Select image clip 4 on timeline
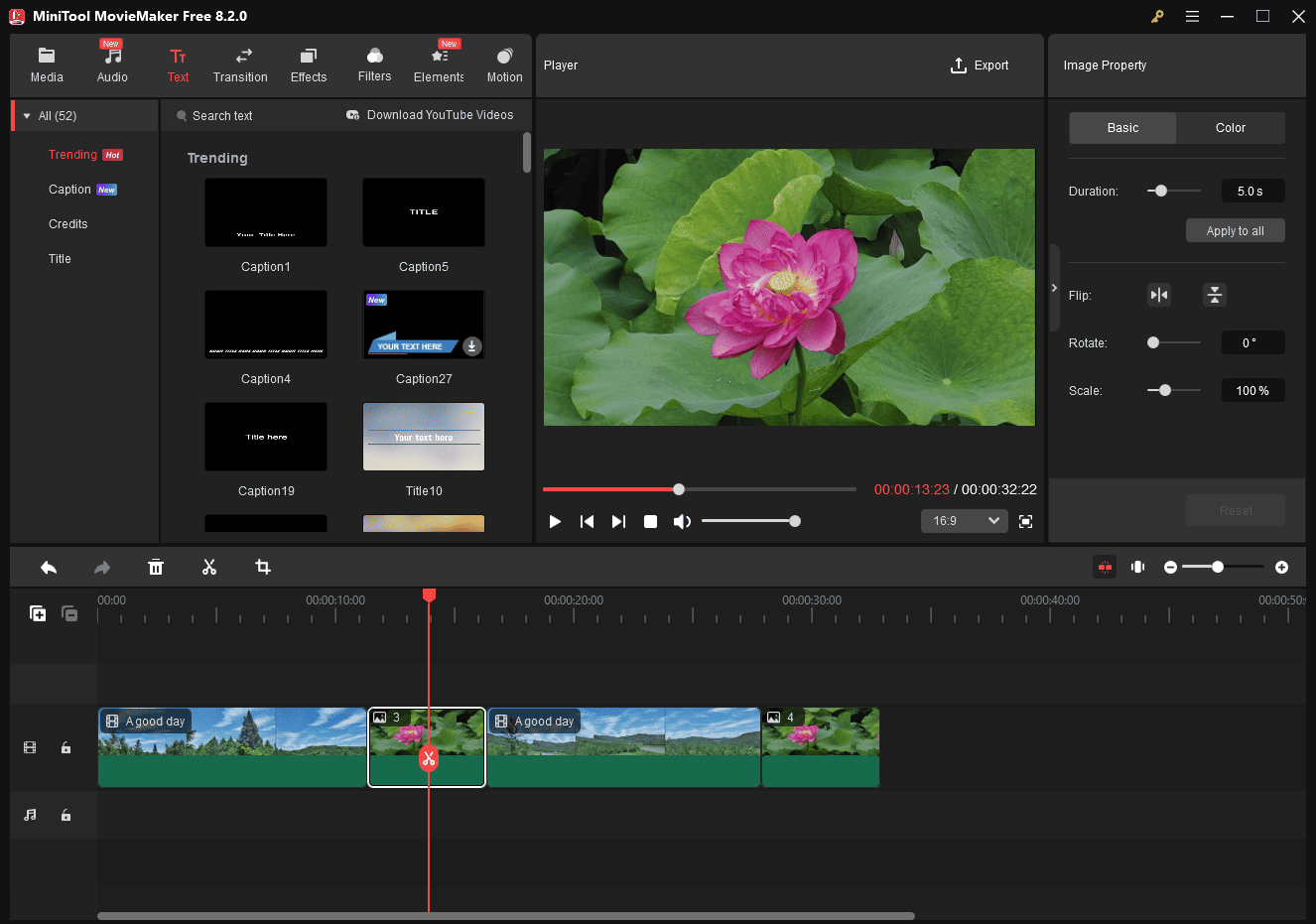 (x=821, y=747)
